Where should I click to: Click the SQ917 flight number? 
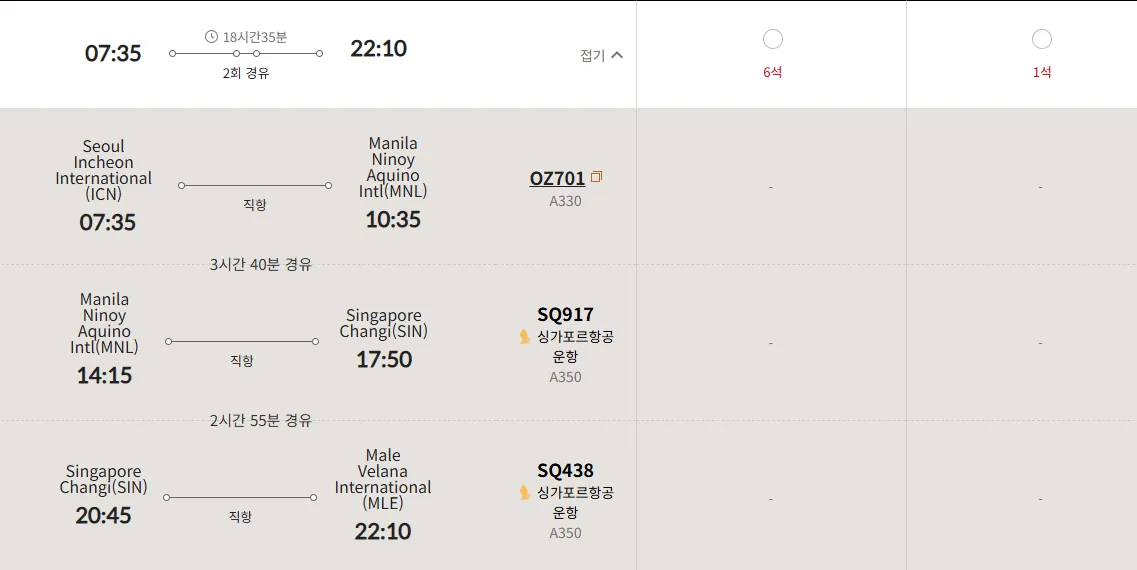[x=565, y=315]
